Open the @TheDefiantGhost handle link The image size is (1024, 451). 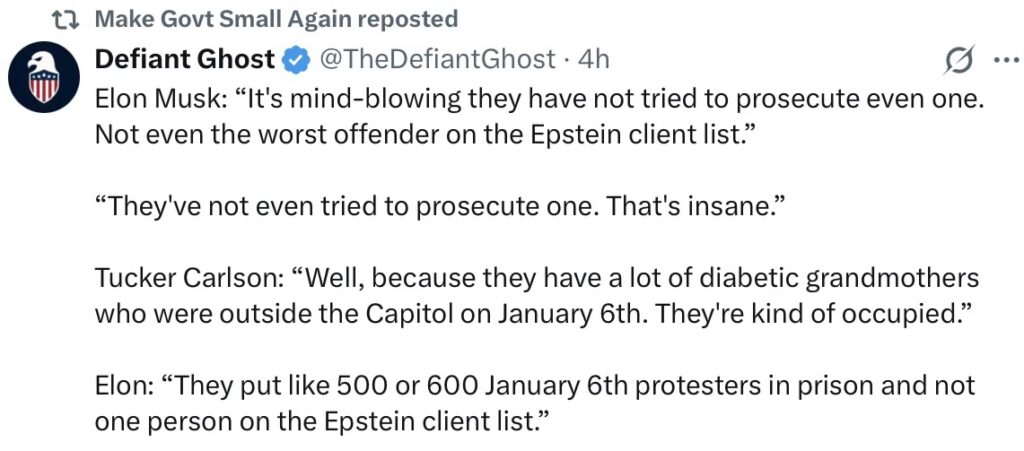[436, 60]
